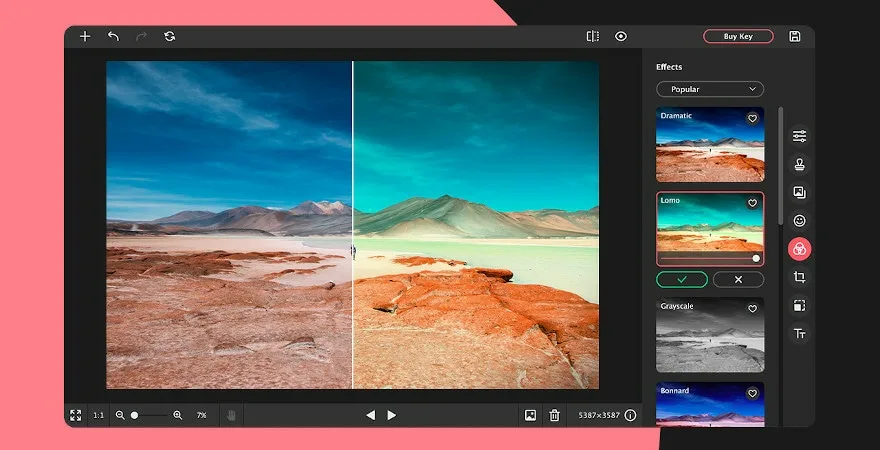Open the Adjustments sliders tool
Screen dimensions: 880x450
[x=799, y=136]
